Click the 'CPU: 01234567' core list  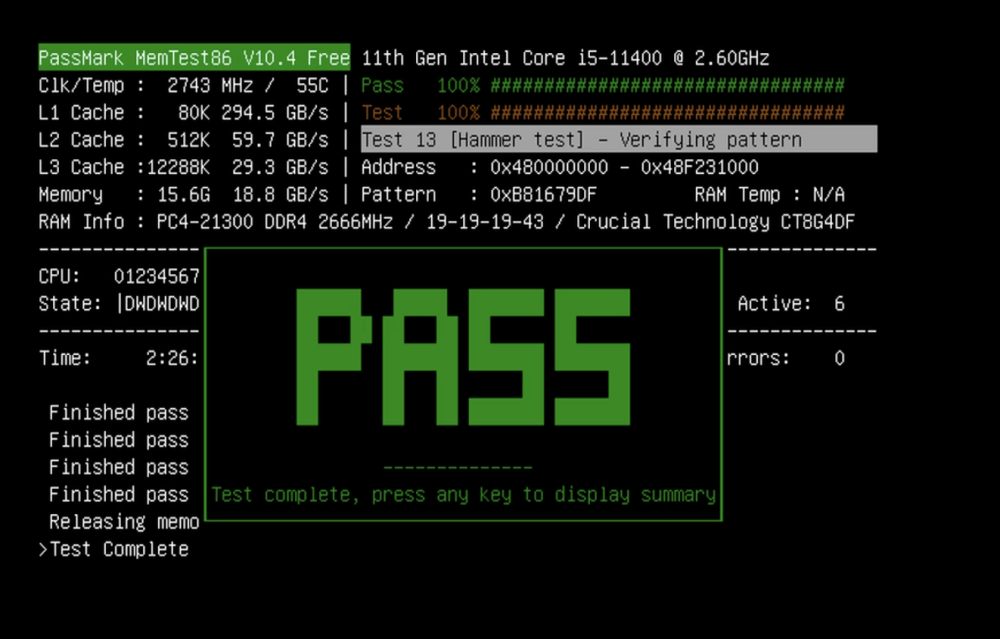point(119,276)
